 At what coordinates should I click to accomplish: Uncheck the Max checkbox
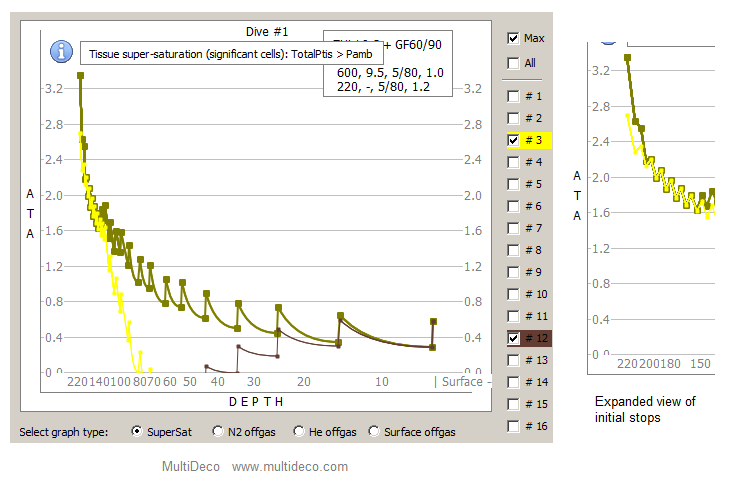[513, 38]
